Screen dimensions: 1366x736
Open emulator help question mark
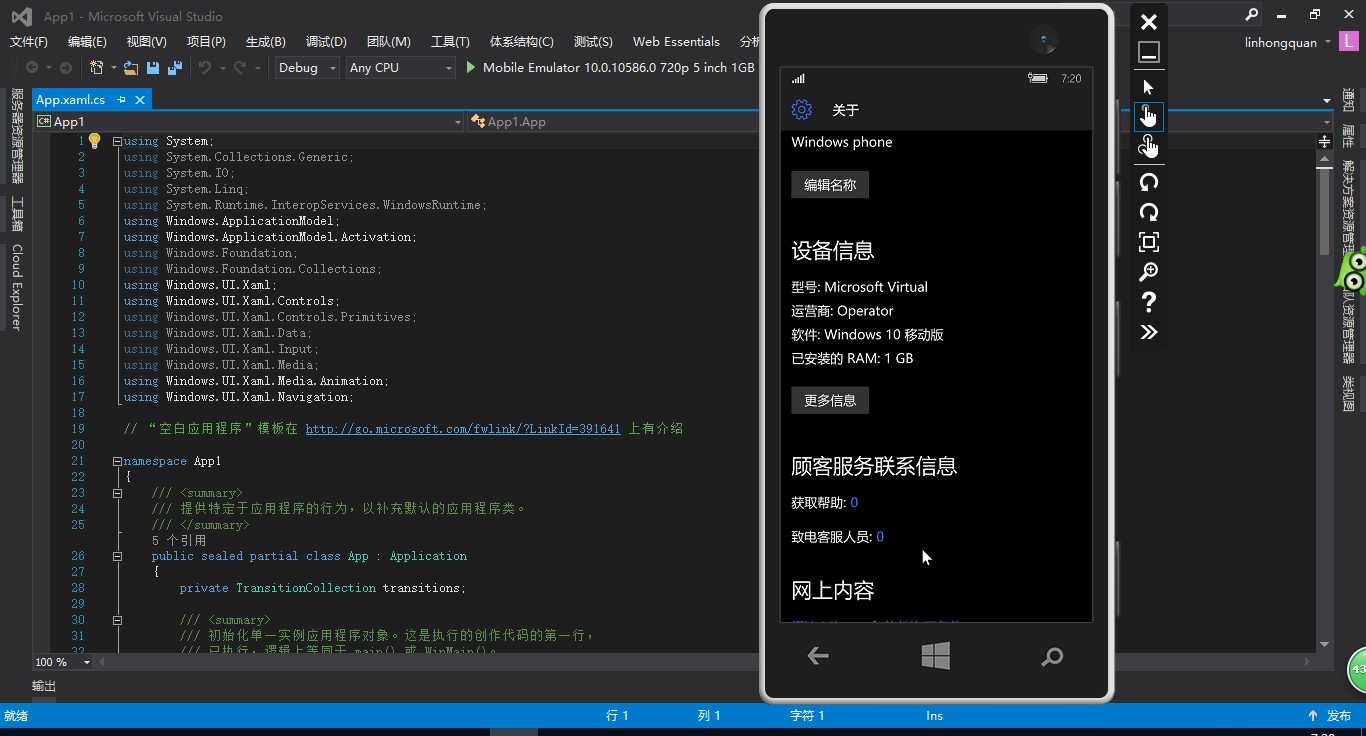pyautogui.click(x=1148, y=302)
